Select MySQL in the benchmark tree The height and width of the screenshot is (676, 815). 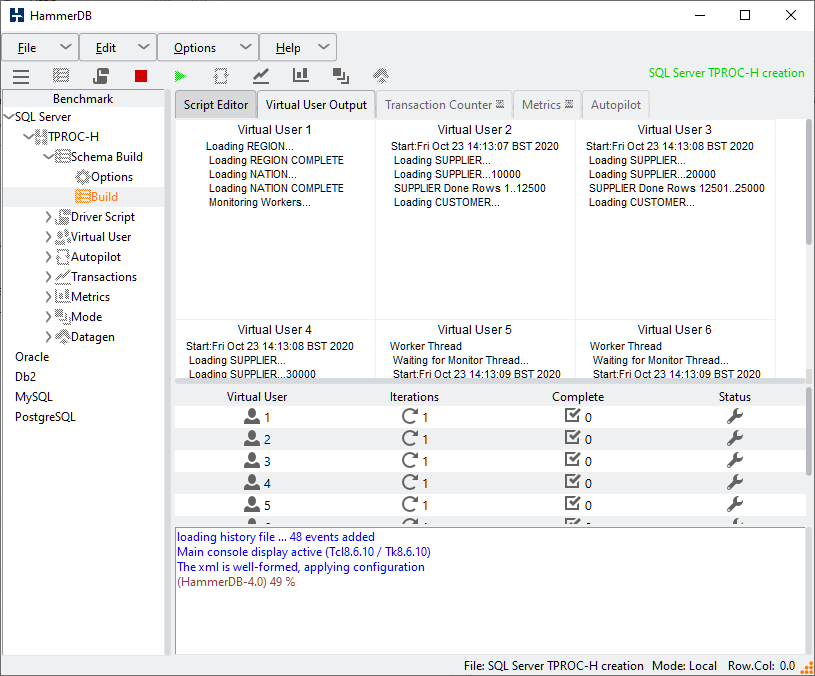tap(34, 397)
